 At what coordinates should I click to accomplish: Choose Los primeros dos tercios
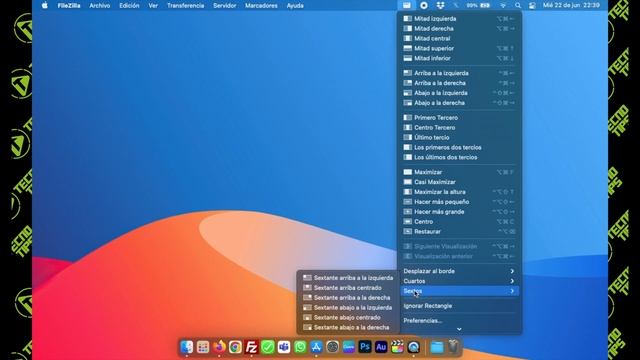pyautogui.click(x=459, y=147)
